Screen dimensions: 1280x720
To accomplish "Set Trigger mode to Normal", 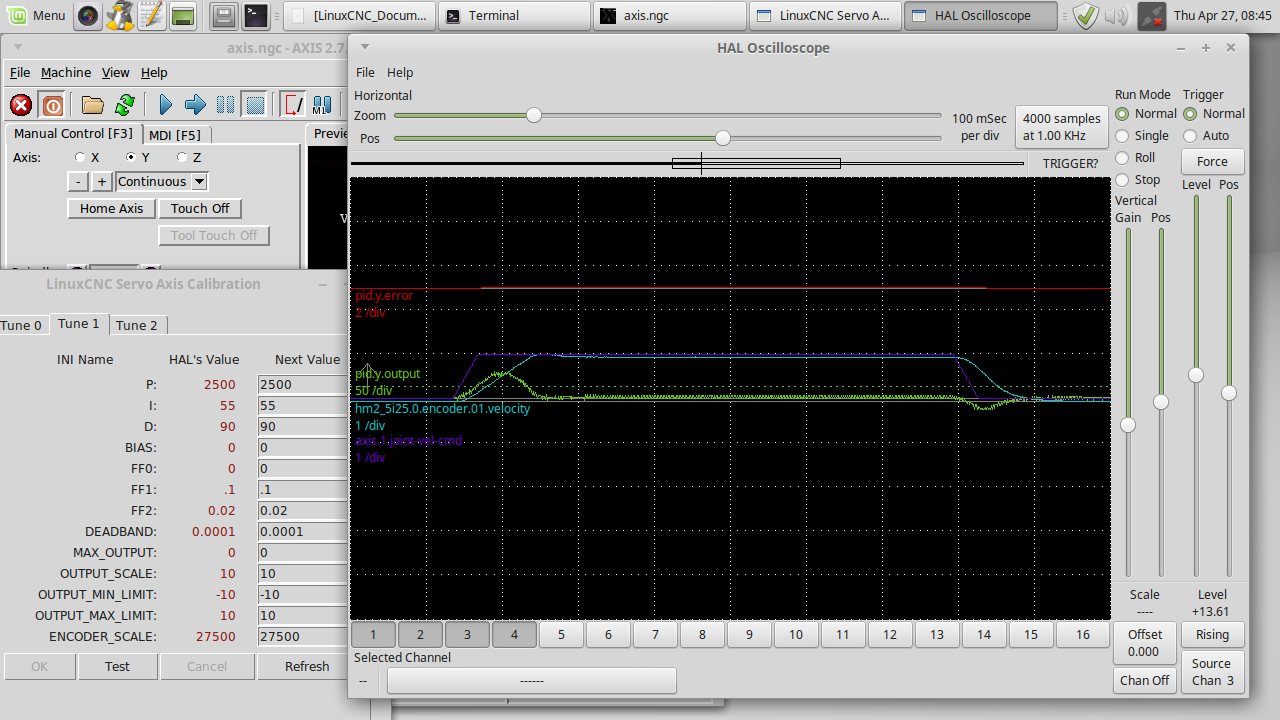I will point(1190,114).
